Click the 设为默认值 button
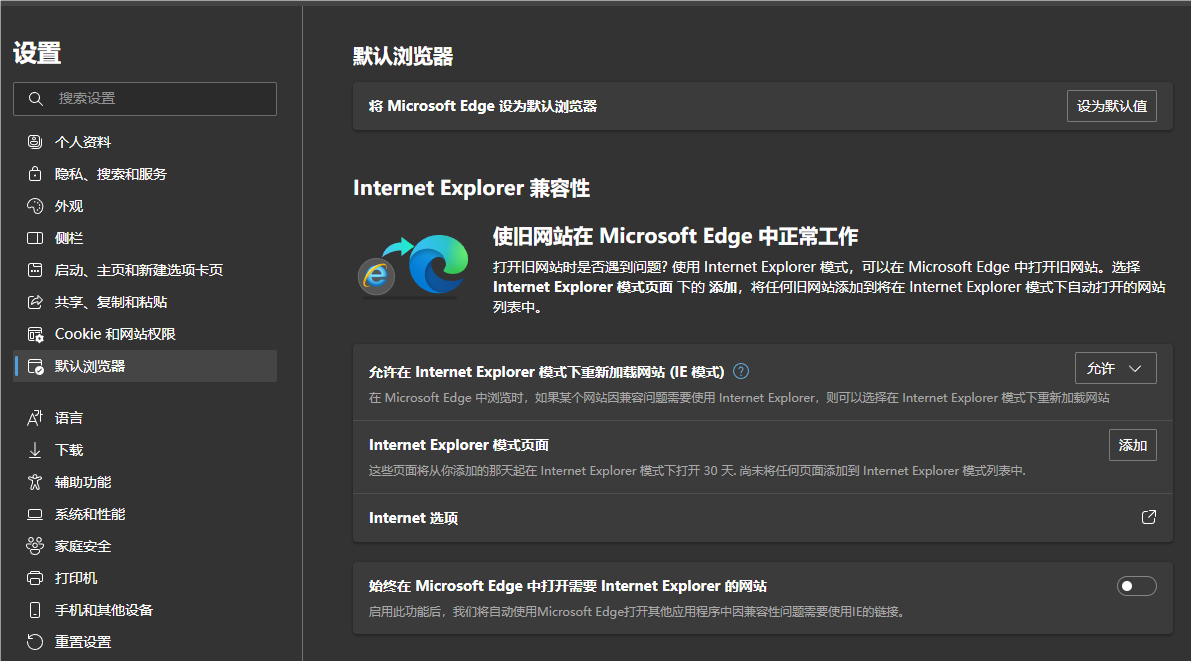 click(x=1111, y=106)
